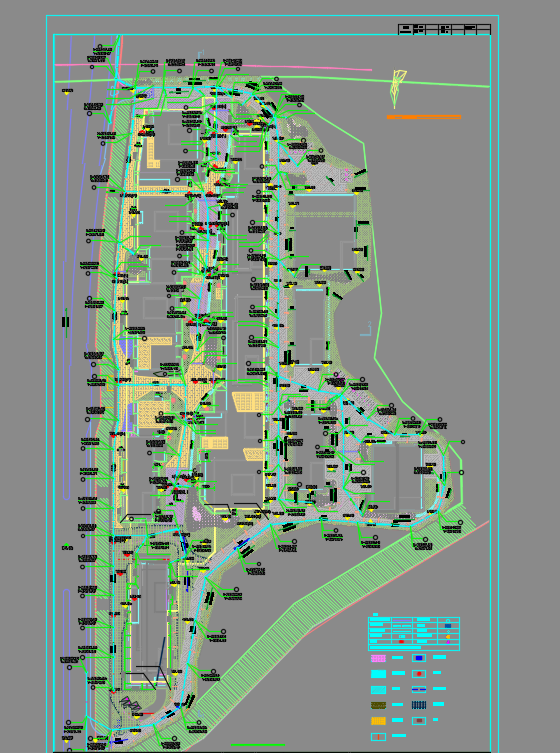Select the orange-yellow paving legend swatch
This screenshot has width=560, height=753.
(378, 721)
